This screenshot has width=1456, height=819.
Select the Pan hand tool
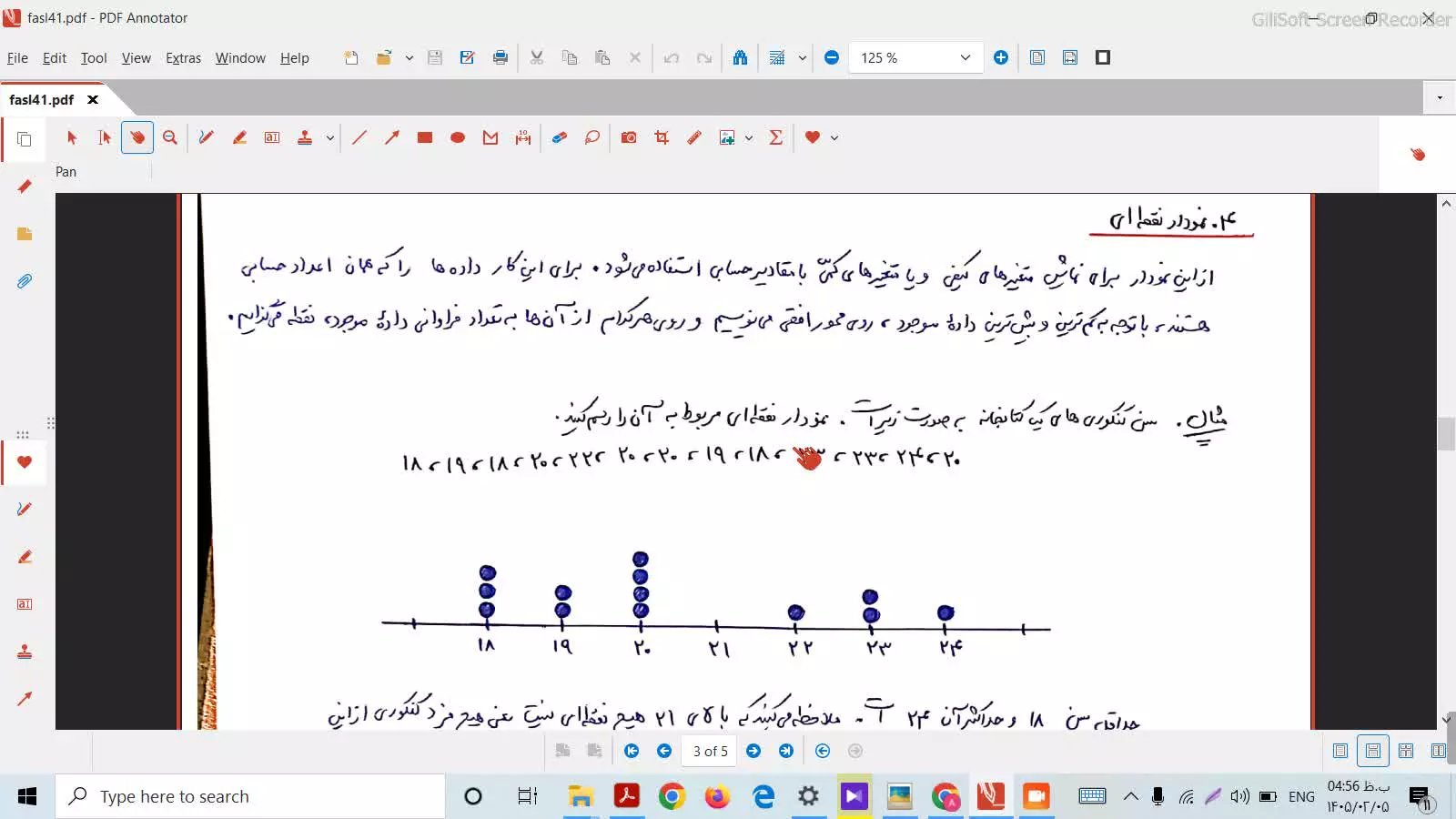[x=137, y=137]
